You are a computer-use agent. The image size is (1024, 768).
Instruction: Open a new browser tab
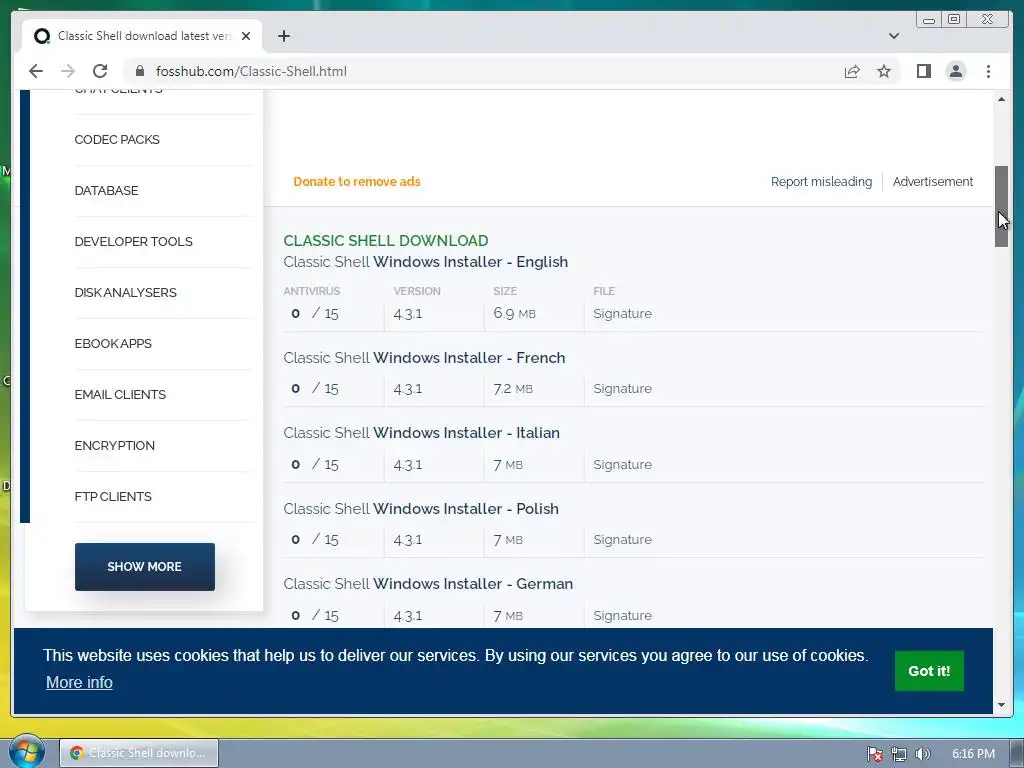pos(283,36)
